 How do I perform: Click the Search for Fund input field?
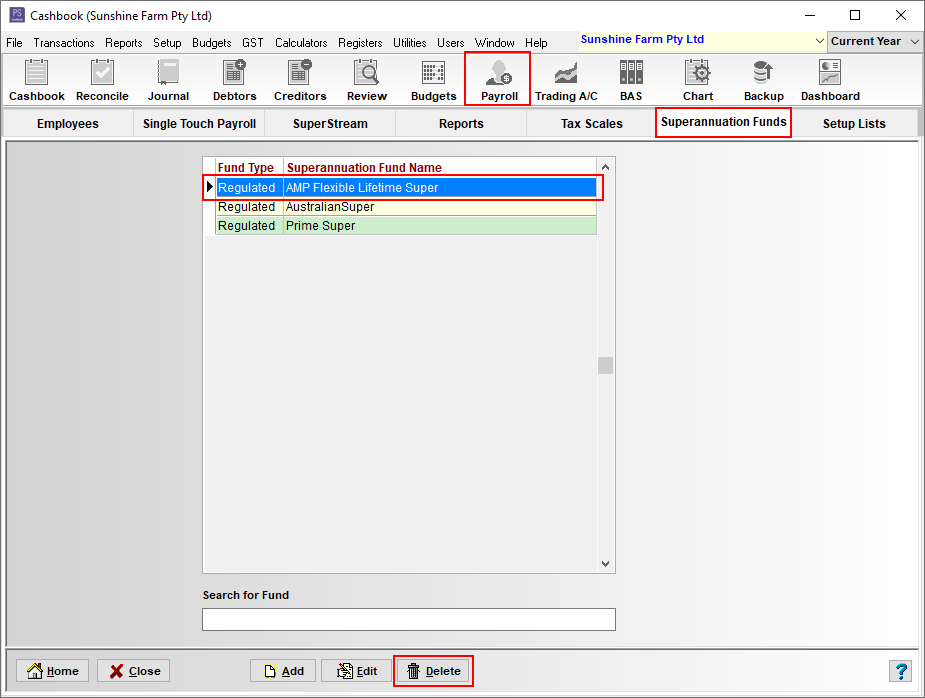[x=409, y=620]
